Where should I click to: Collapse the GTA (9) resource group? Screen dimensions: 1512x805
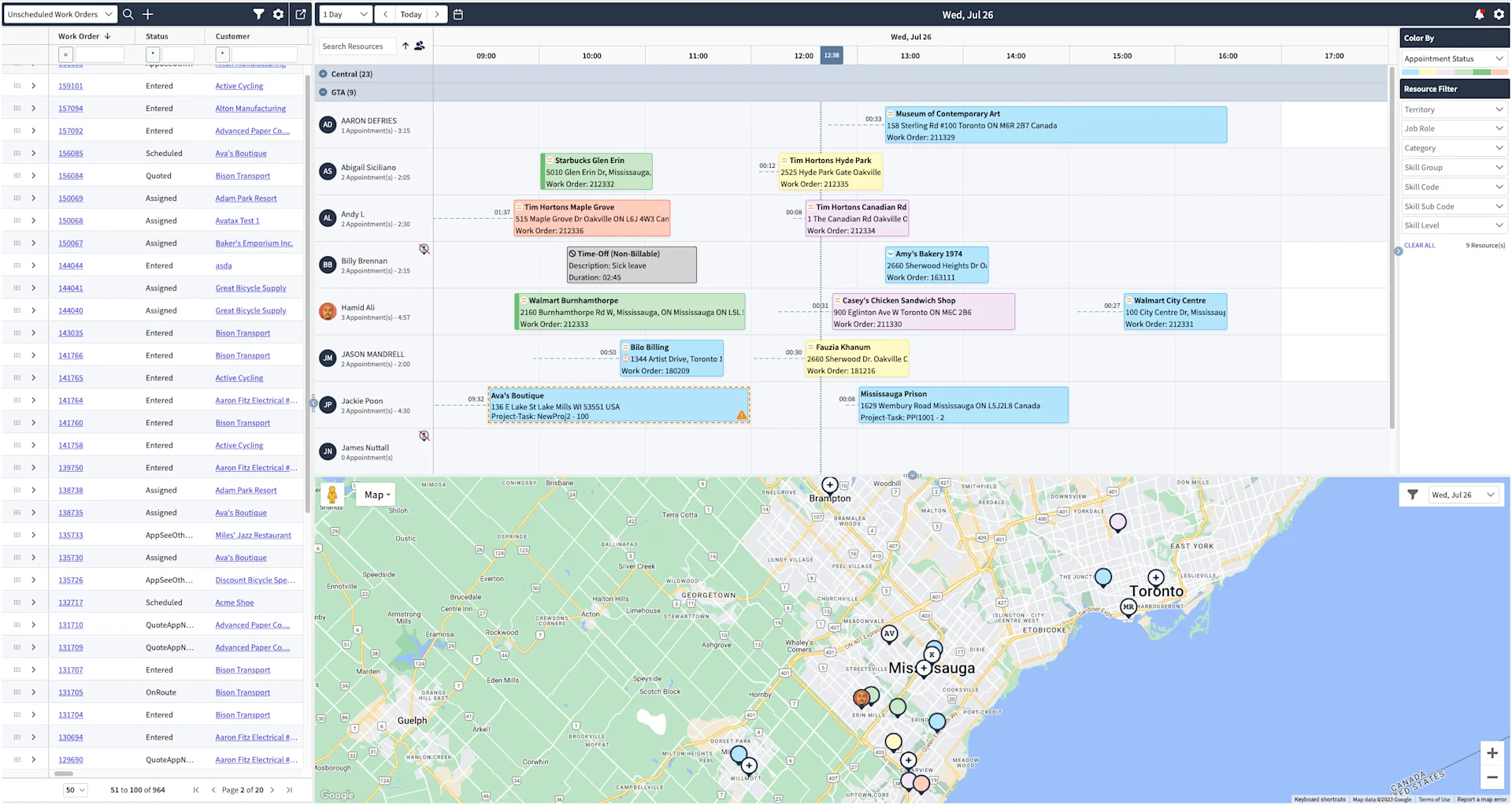point(323,92)
